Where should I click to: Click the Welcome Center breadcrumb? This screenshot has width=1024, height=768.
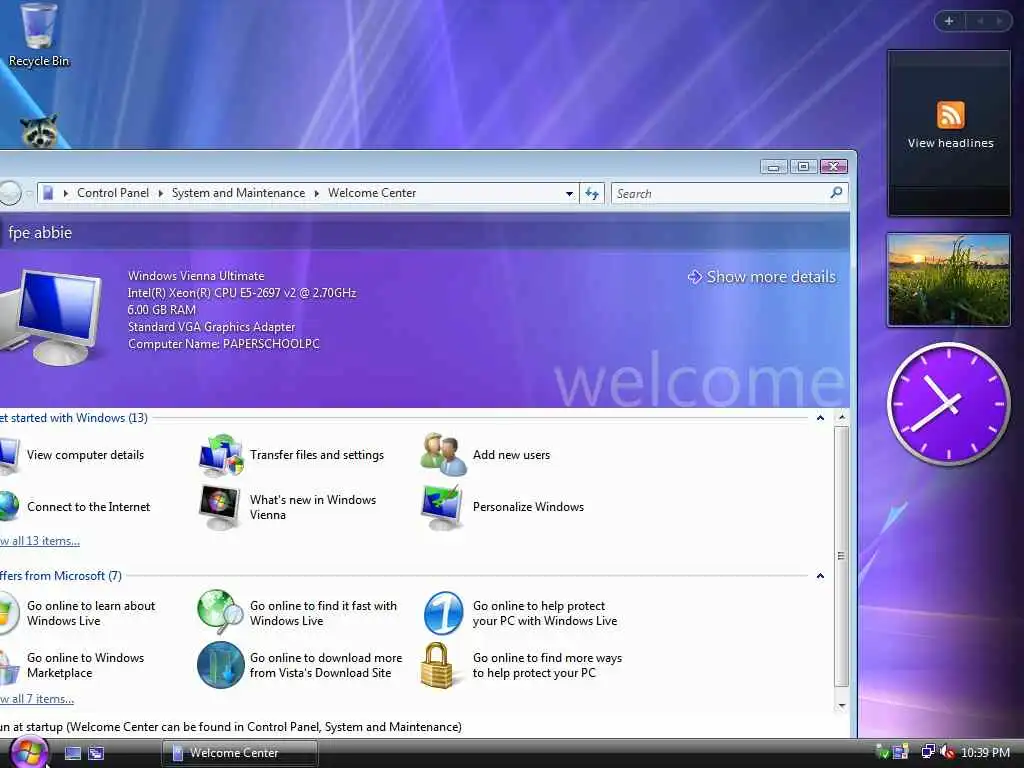[372, 193]
